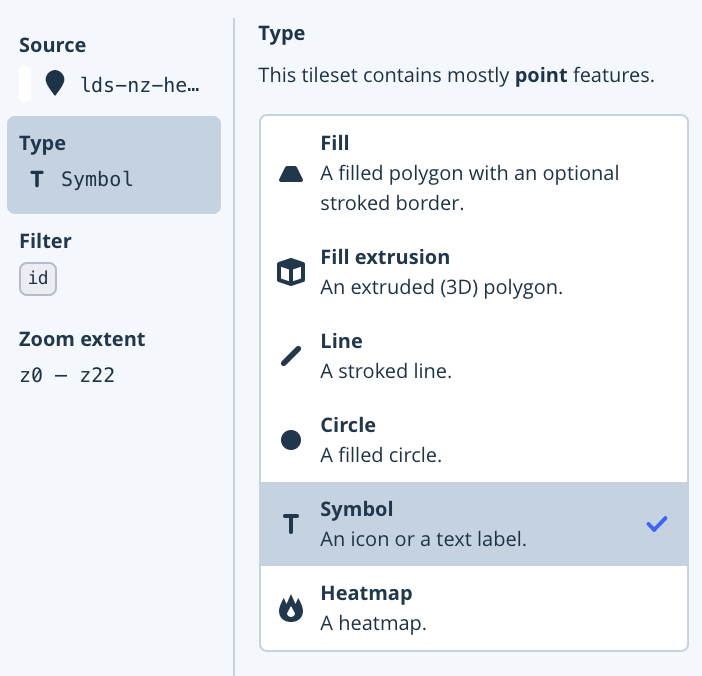Click the id filter tag
702x676 pixels.
38,278
